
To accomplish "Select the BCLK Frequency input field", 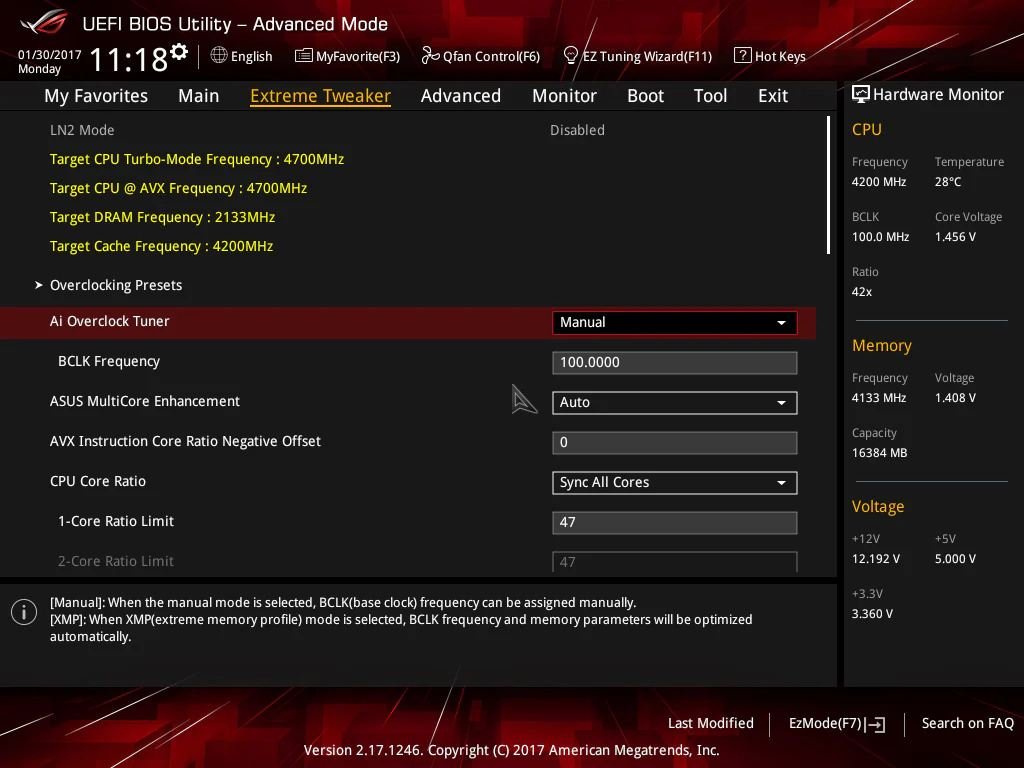I will (x=673, y=362).
